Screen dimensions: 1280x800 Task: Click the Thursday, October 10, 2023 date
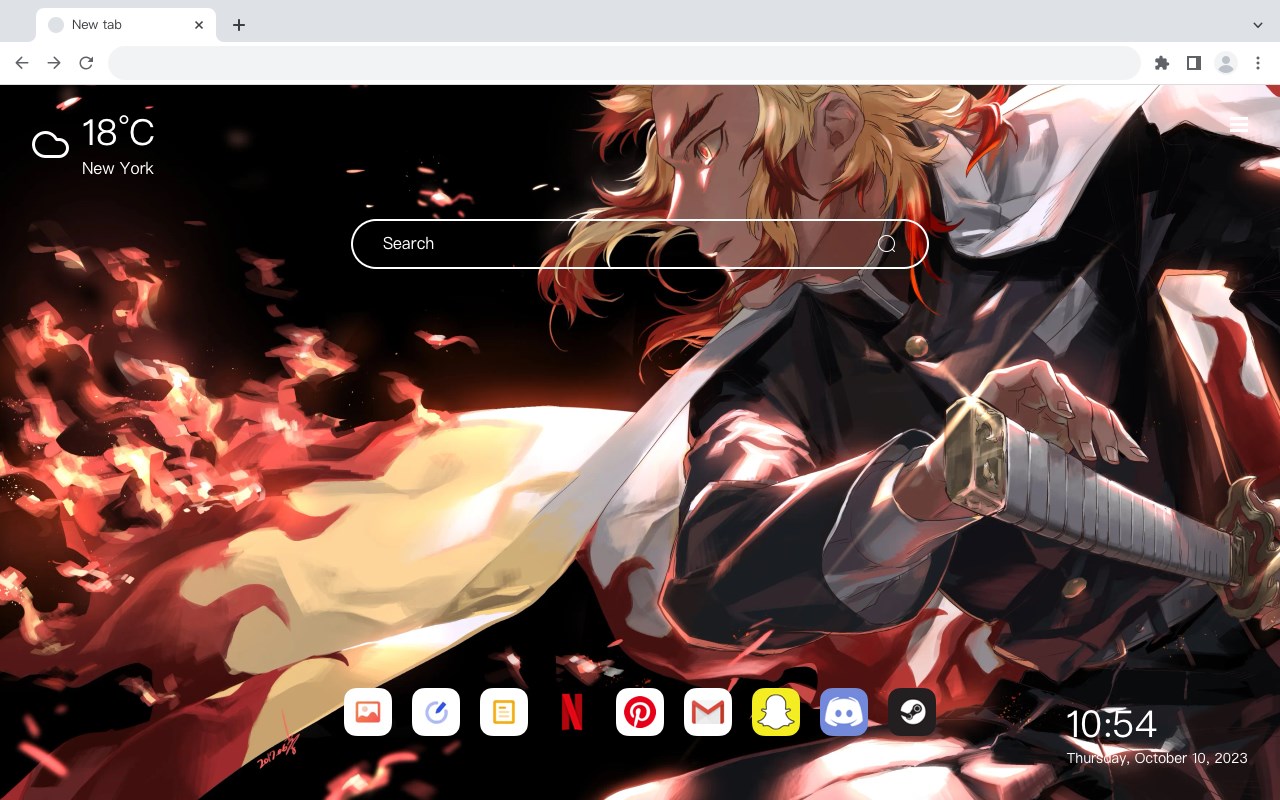coord(1157,758)
